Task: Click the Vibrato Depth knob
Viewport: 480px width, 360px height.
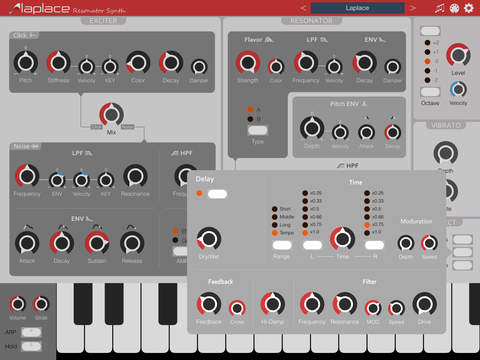Action: pos(446,153)
